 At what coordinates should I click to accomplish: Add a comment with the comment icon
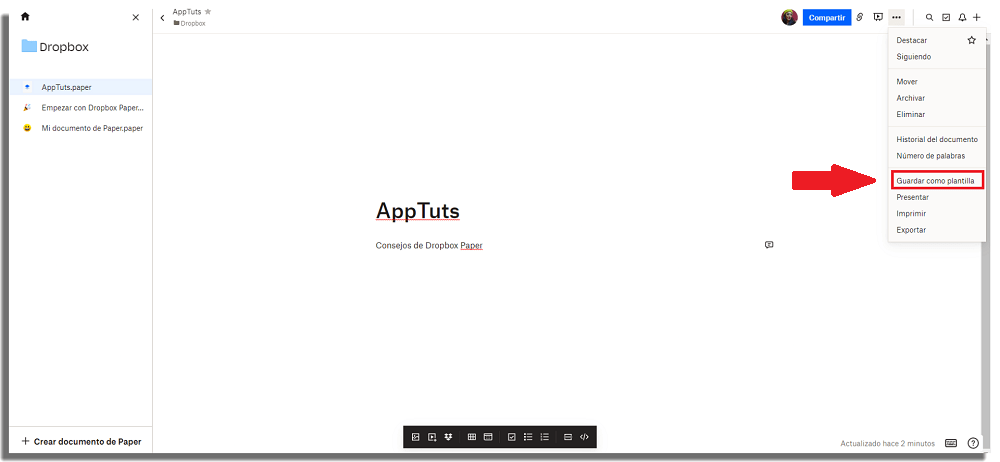[x=769, y=244]
